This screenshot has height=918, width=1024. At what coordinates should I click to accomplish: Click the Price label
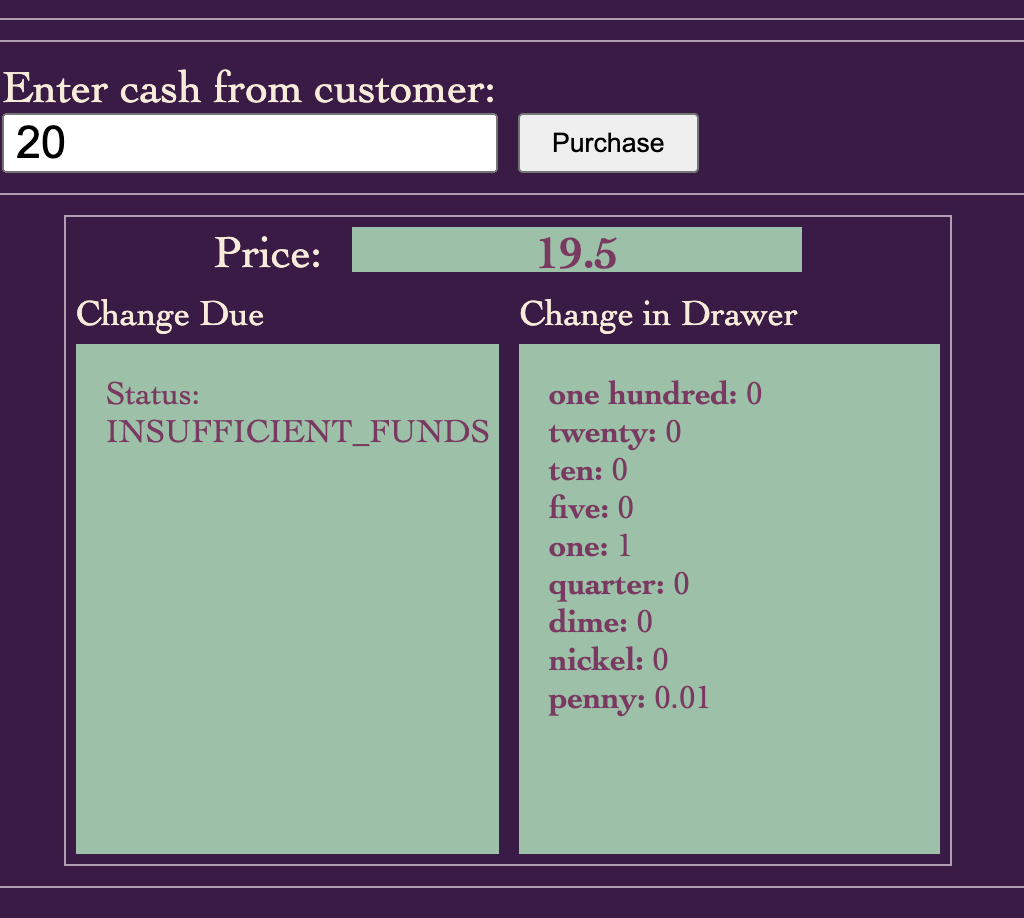[268, 253]
